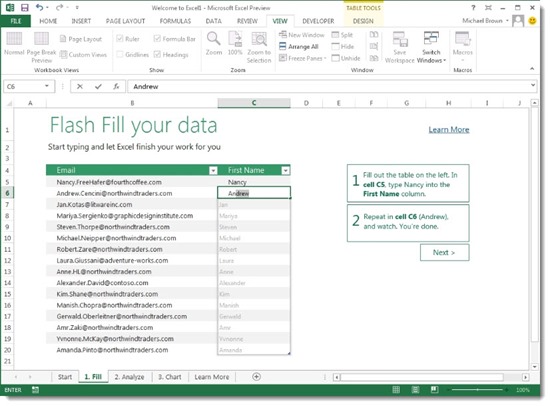Open Page Break Preview view
The image size is (550, 406).
tap(41, 47)
